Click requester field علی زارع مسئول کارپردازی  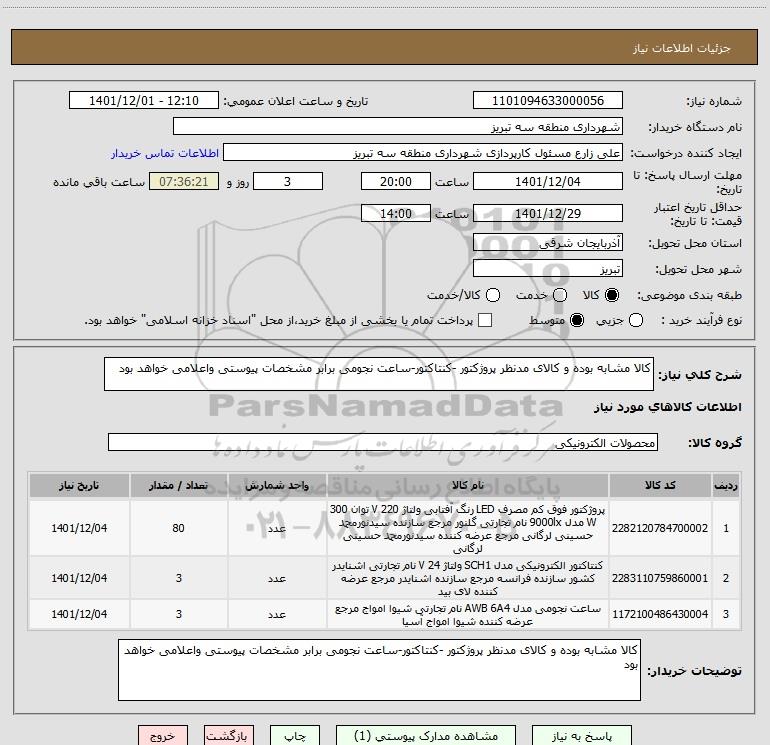tap(423, 153)
